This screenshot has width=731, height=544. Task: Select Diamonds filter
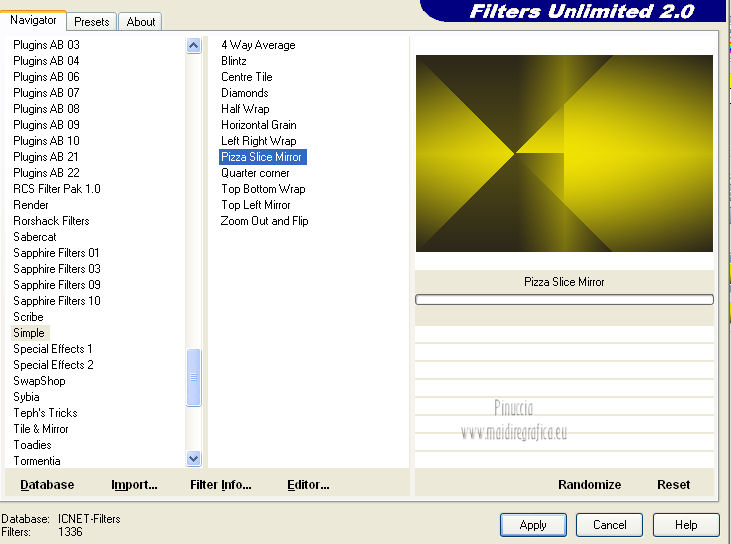point(245,92)
